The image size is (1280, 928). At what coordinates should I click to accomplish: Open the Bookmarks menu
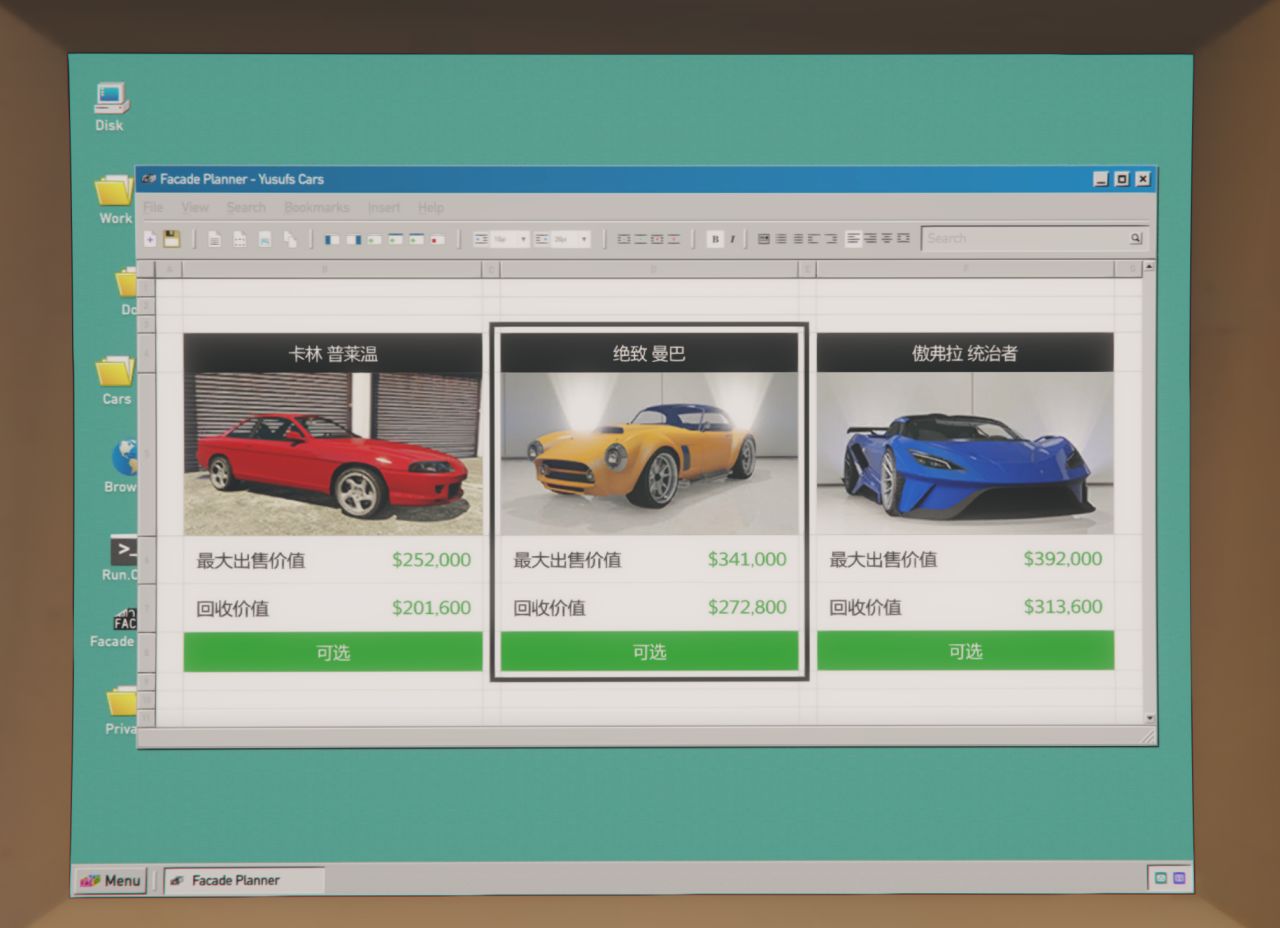tap(317, 208)
